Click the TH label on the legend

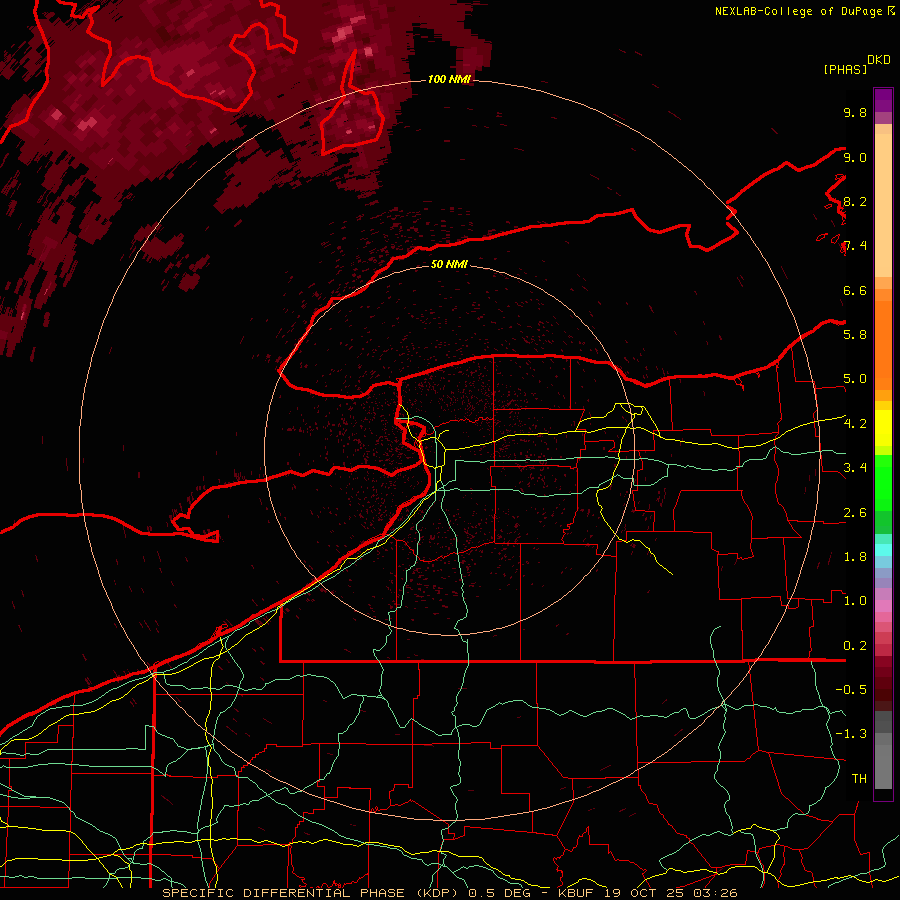click(858, 778)
